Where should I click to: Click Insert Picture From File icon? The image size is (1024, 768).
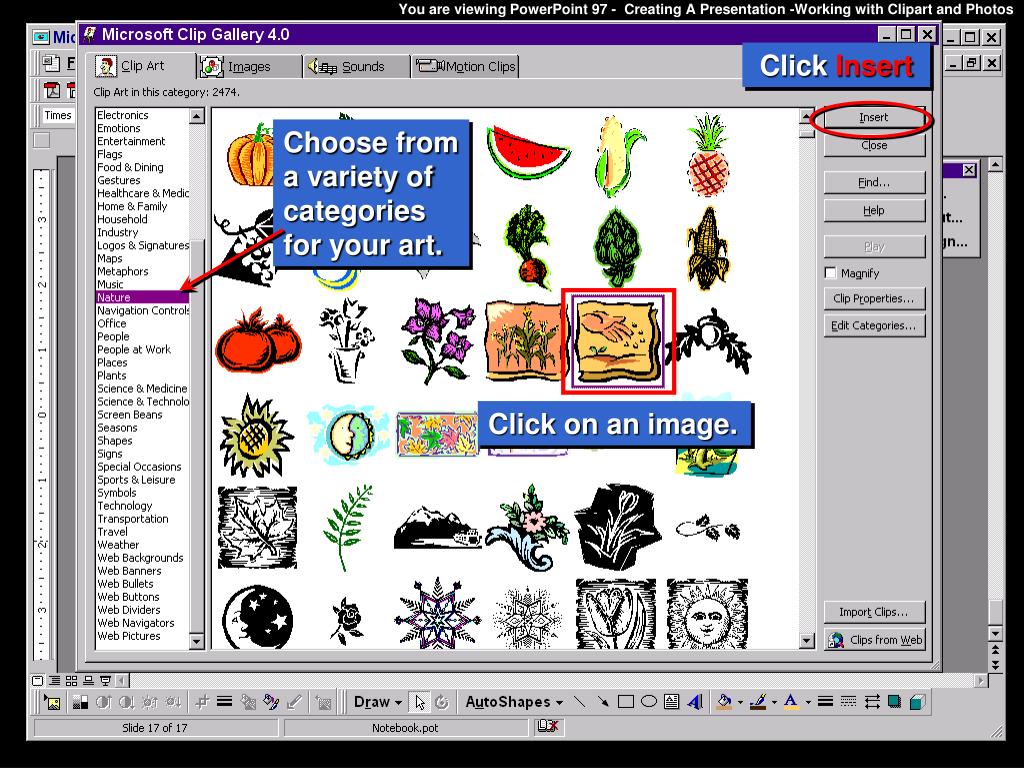tap(53, 703)
